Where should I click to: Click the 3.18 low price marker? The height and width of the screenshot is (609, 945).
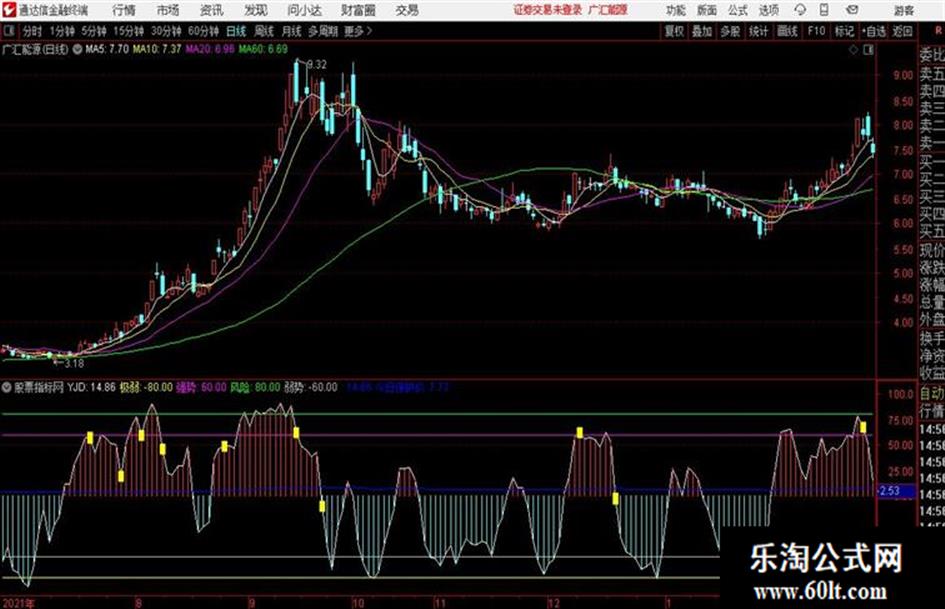74,364
